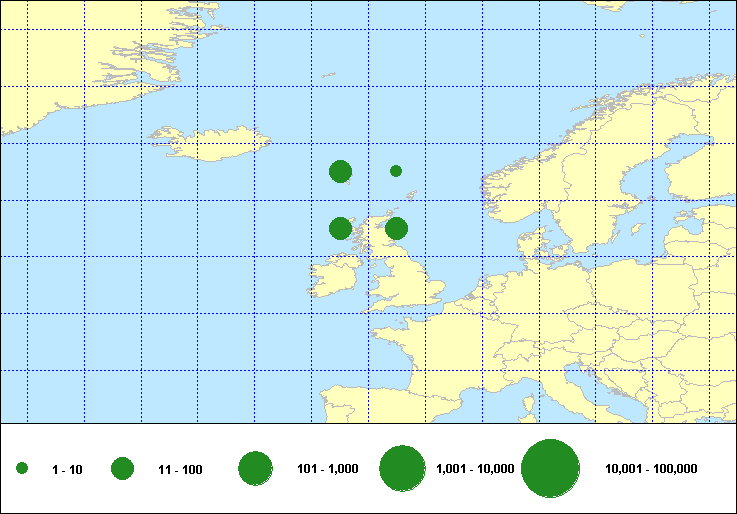The image size is (737, 514).
Task: Click the "10,001 - 100,000" legend label
Action: coord(651,469)
